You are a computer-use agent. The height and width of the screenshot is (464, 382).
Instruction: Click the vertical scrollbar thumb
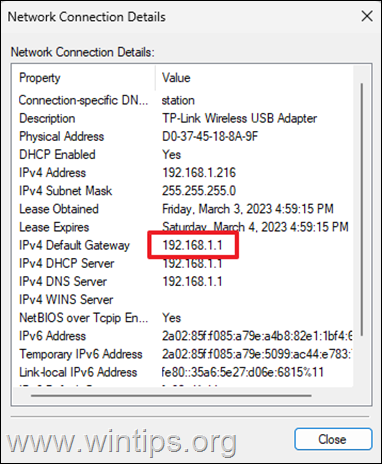362,210
